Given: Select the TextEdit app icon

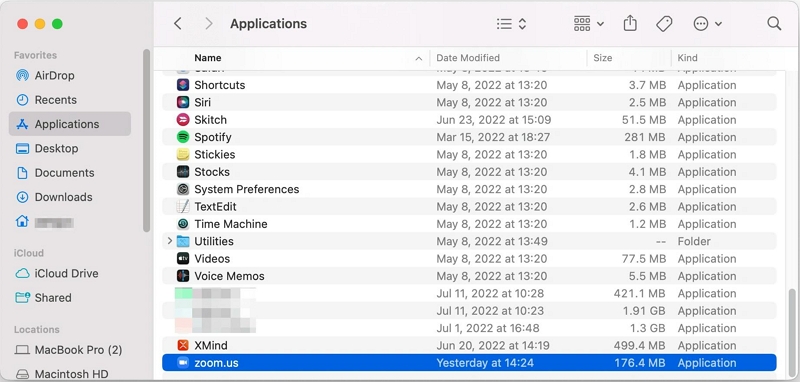Looking at the screenshot, I should [x=183, y=207].
